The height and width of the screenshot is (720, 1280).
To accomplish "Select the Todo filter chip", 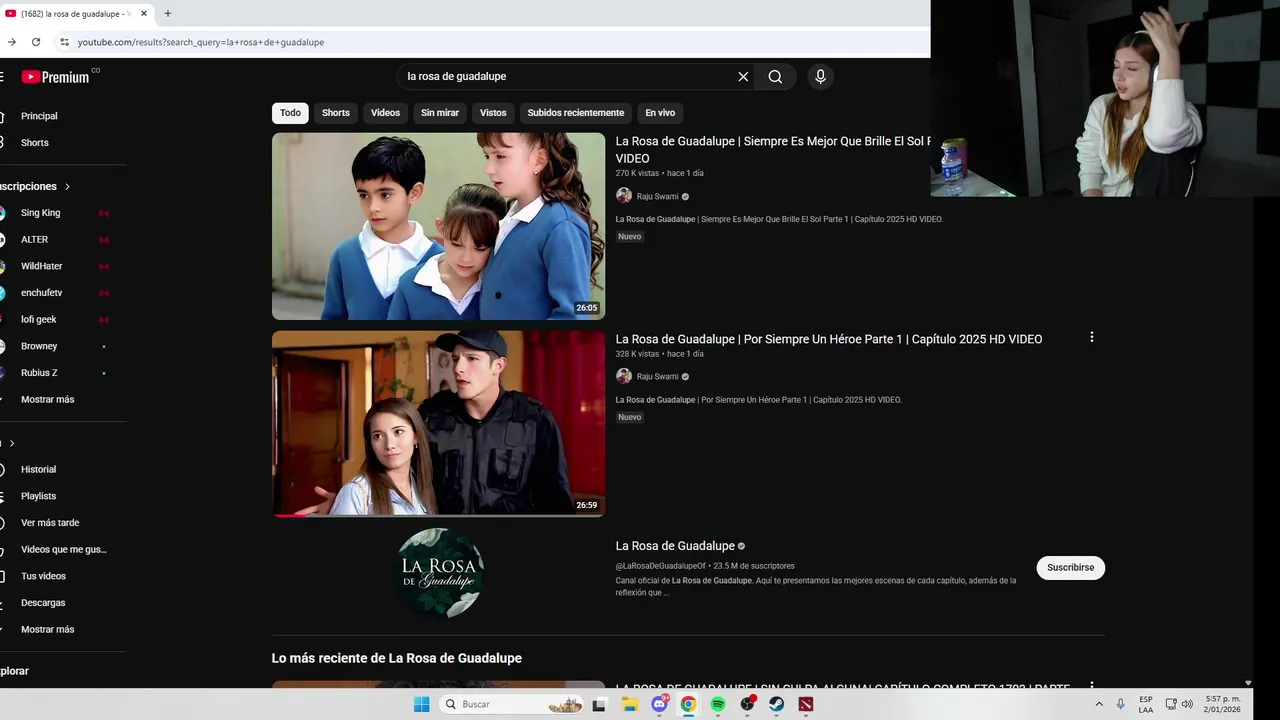I will pos(290,113).
